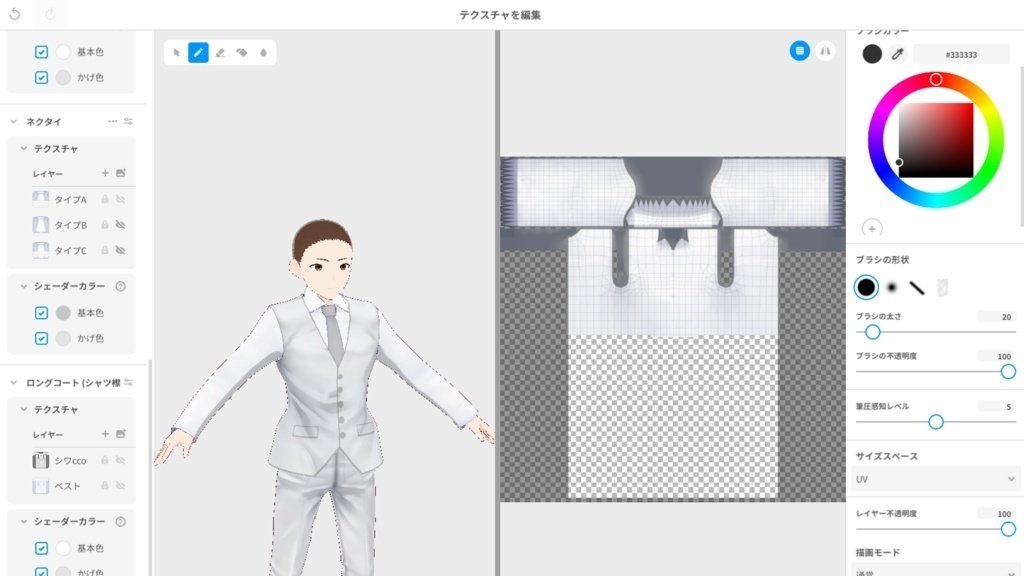Click the undo arrow button

[14, 14]
